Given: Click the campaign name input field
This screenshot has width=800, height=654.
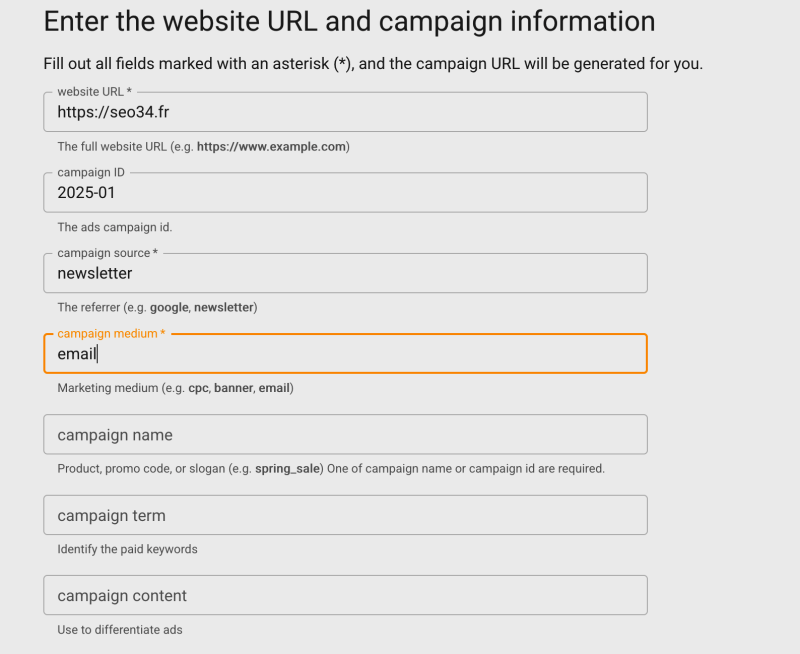Looking at the screenshot, I should point(344,434).
